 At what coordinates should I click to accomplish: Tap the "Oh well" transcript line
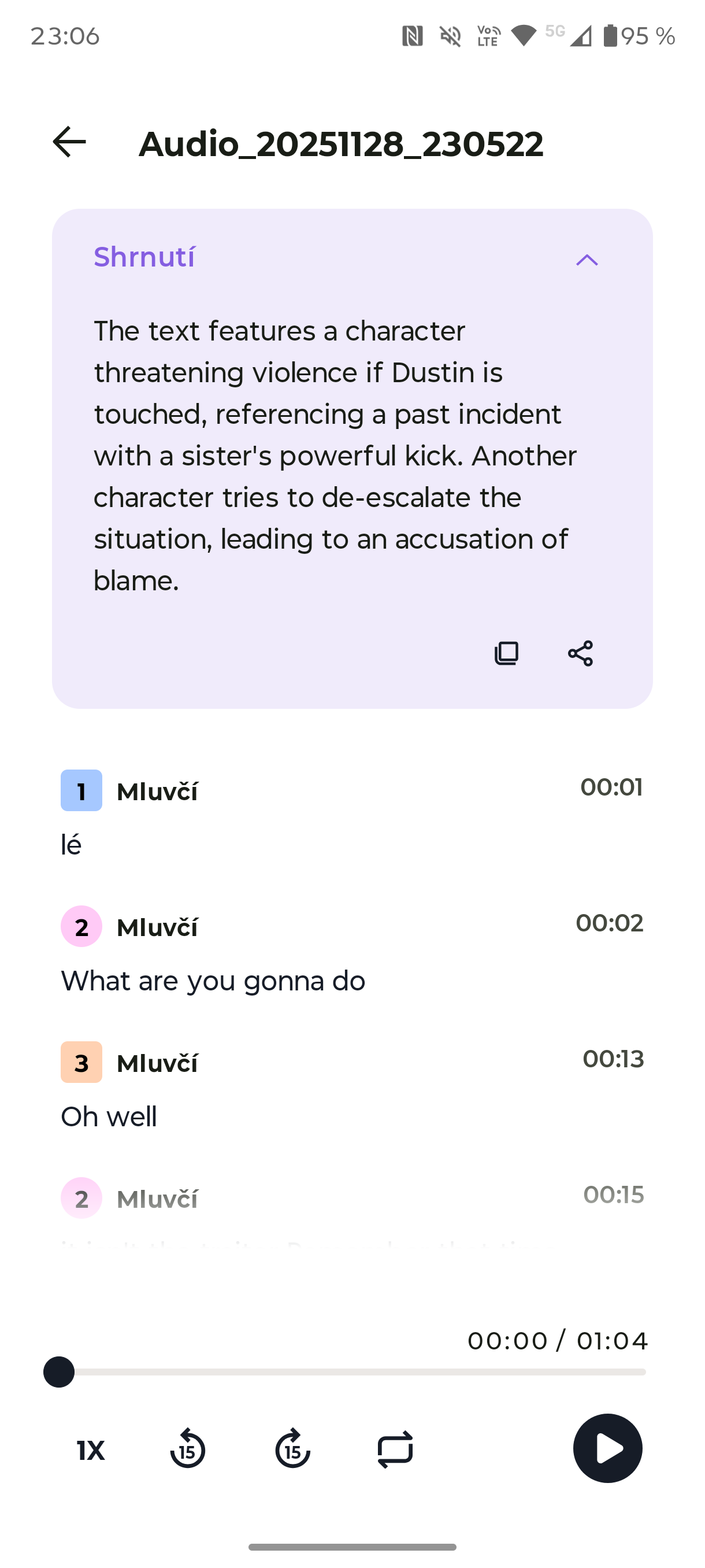point(109,1116)
